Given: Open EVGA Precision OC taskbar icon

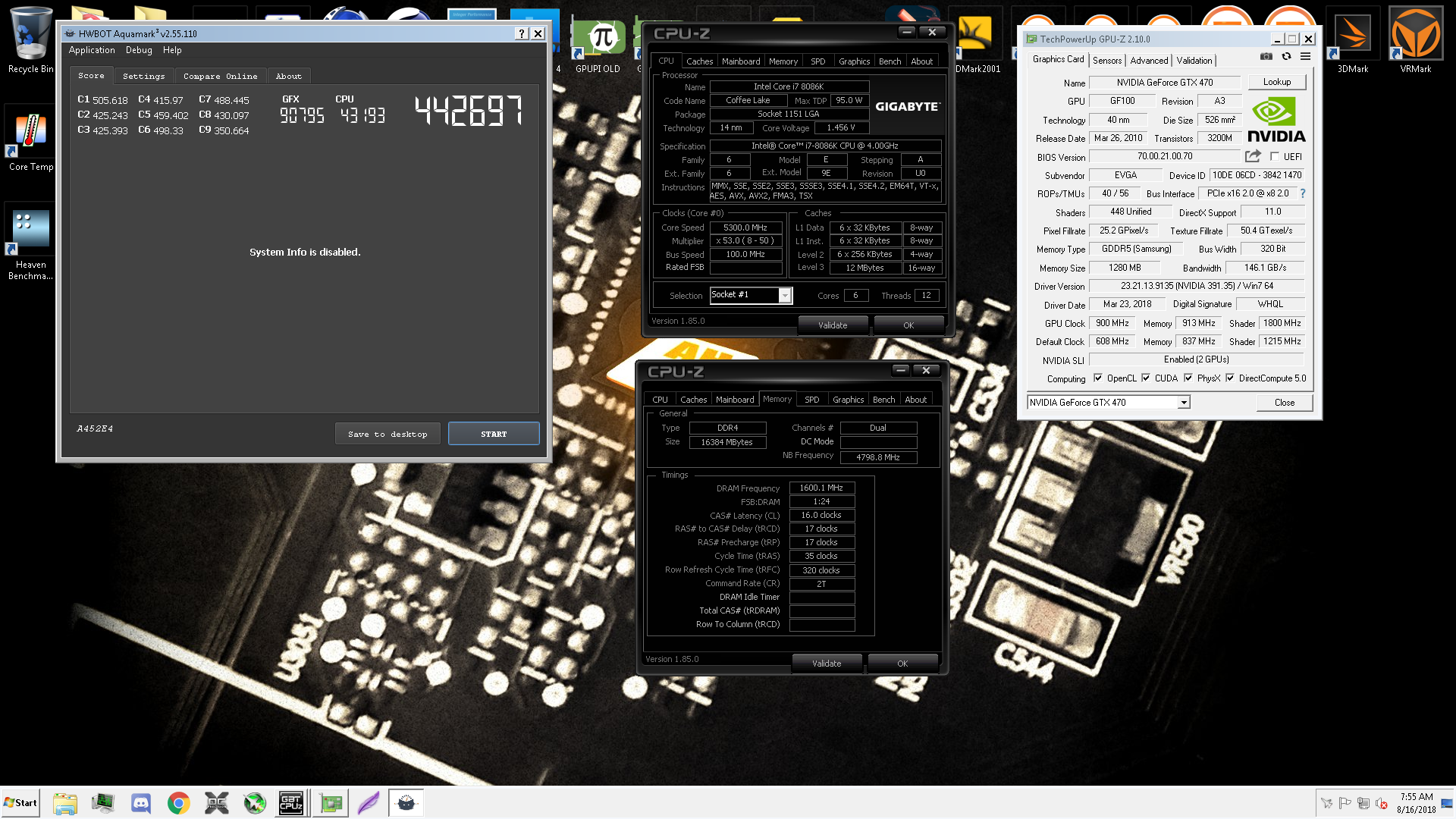Looking at the screenshot, I should click(x=217, y=803).
